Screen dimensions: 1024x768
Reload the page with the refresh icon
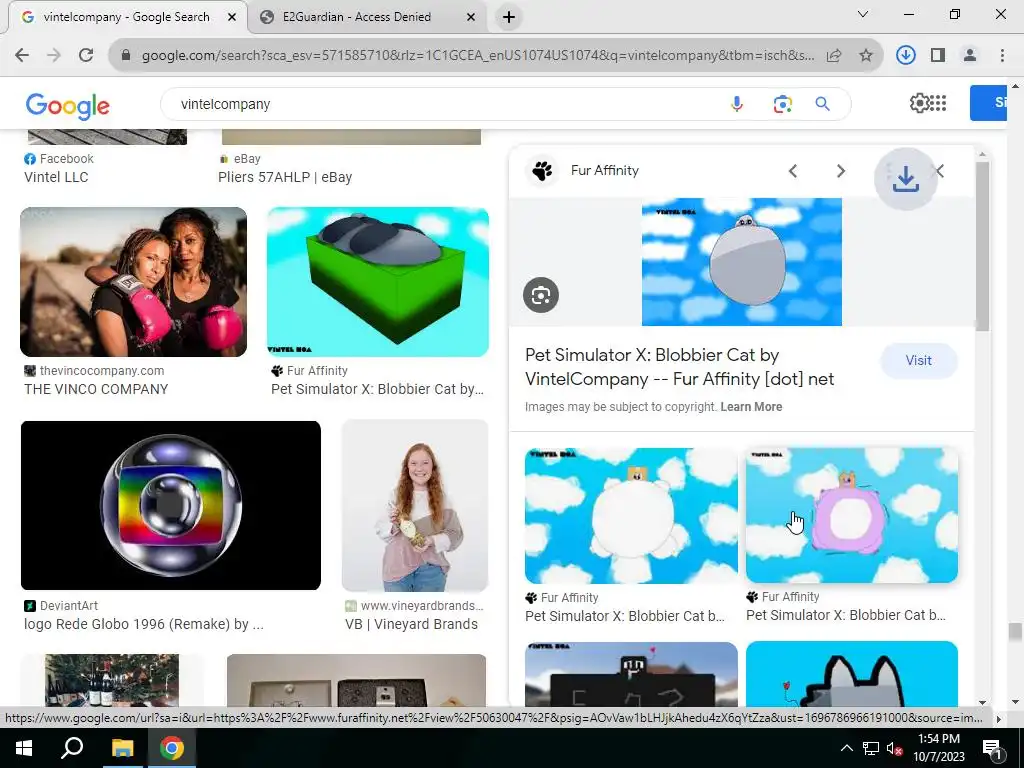pyautogui.click(x=86, y=56)
